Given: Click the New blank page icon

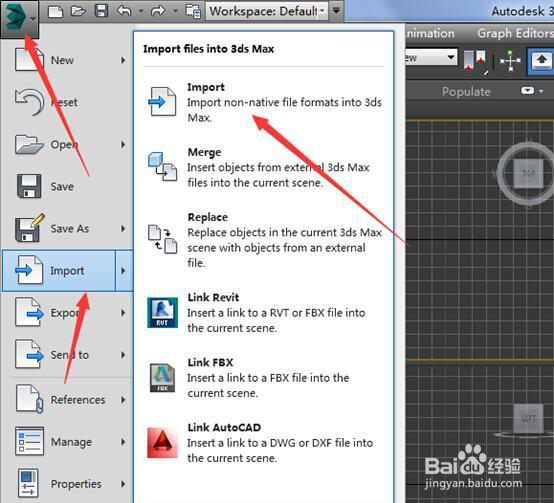Looking at the screenshot, I should [29, 59].
